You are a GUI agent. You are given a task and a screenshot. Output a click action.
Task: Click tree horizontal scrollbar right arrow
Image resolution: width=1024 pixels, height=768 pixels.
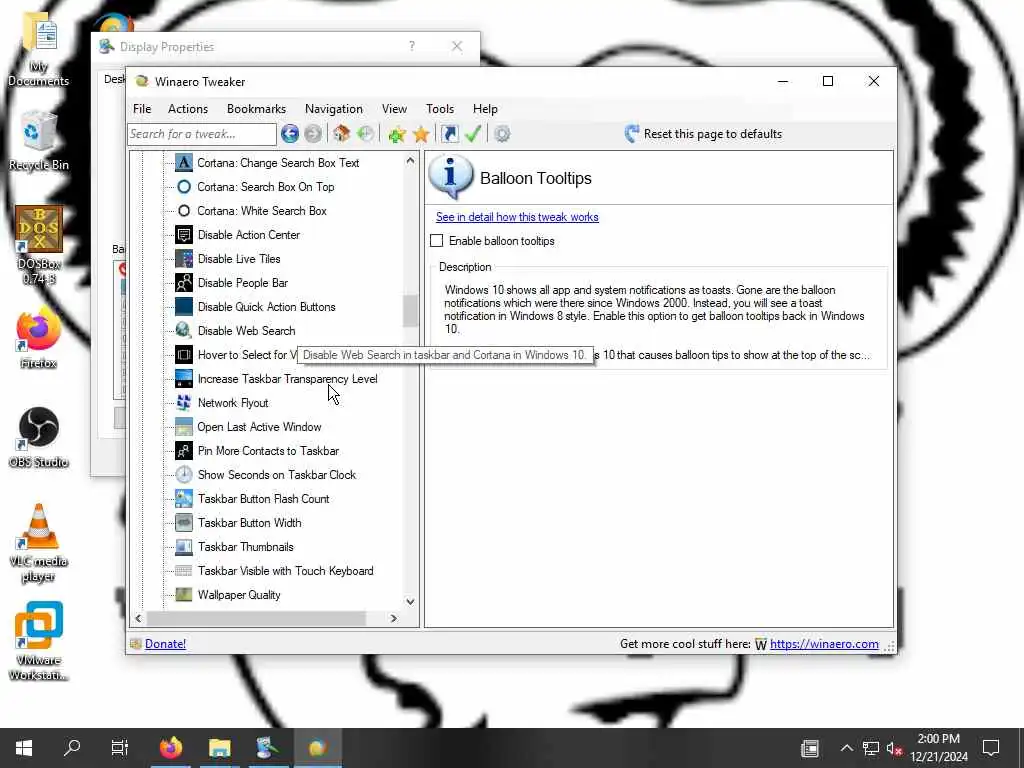(x=393, y=618)
